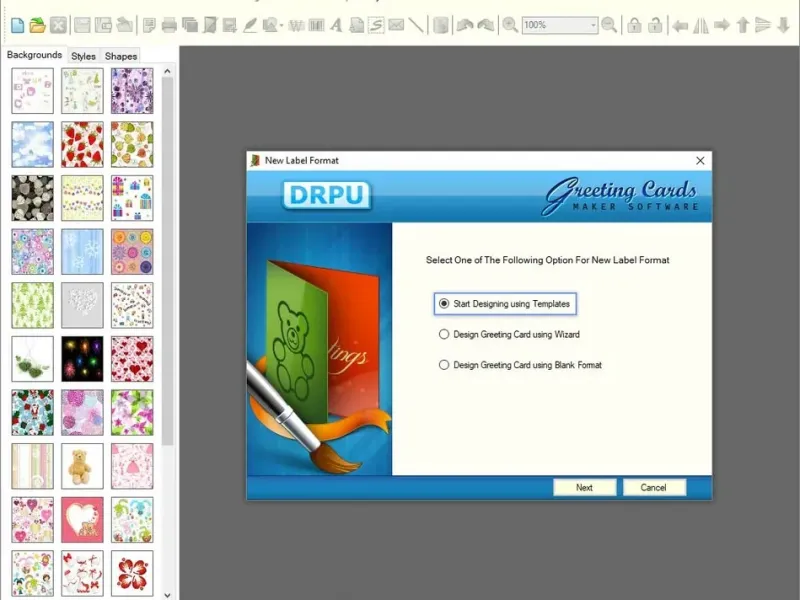
Task: Switch to the Backgrounds tab
Action: tap(34, 55)
